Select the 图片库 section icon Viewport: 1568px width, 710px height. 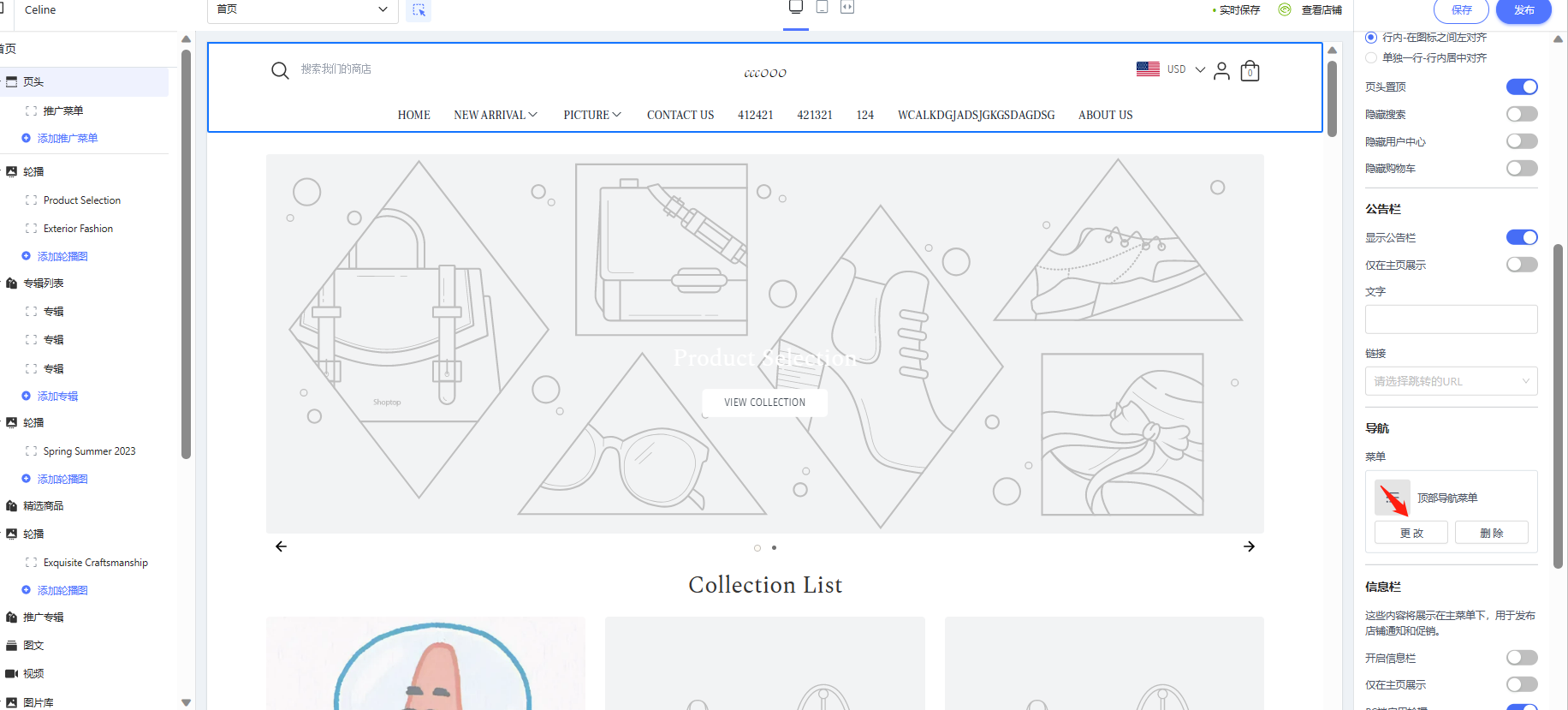point(12,702)
